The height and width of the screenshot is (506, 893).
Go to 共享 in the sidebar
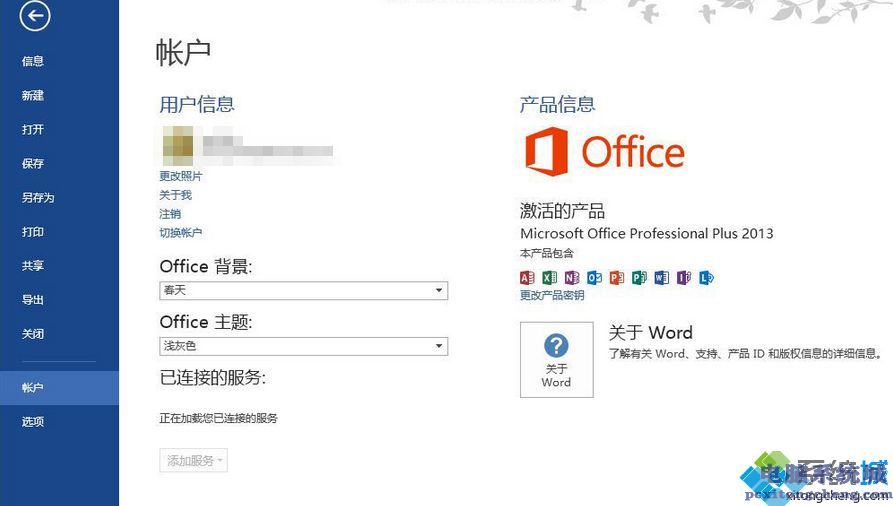tap(33, 266)
